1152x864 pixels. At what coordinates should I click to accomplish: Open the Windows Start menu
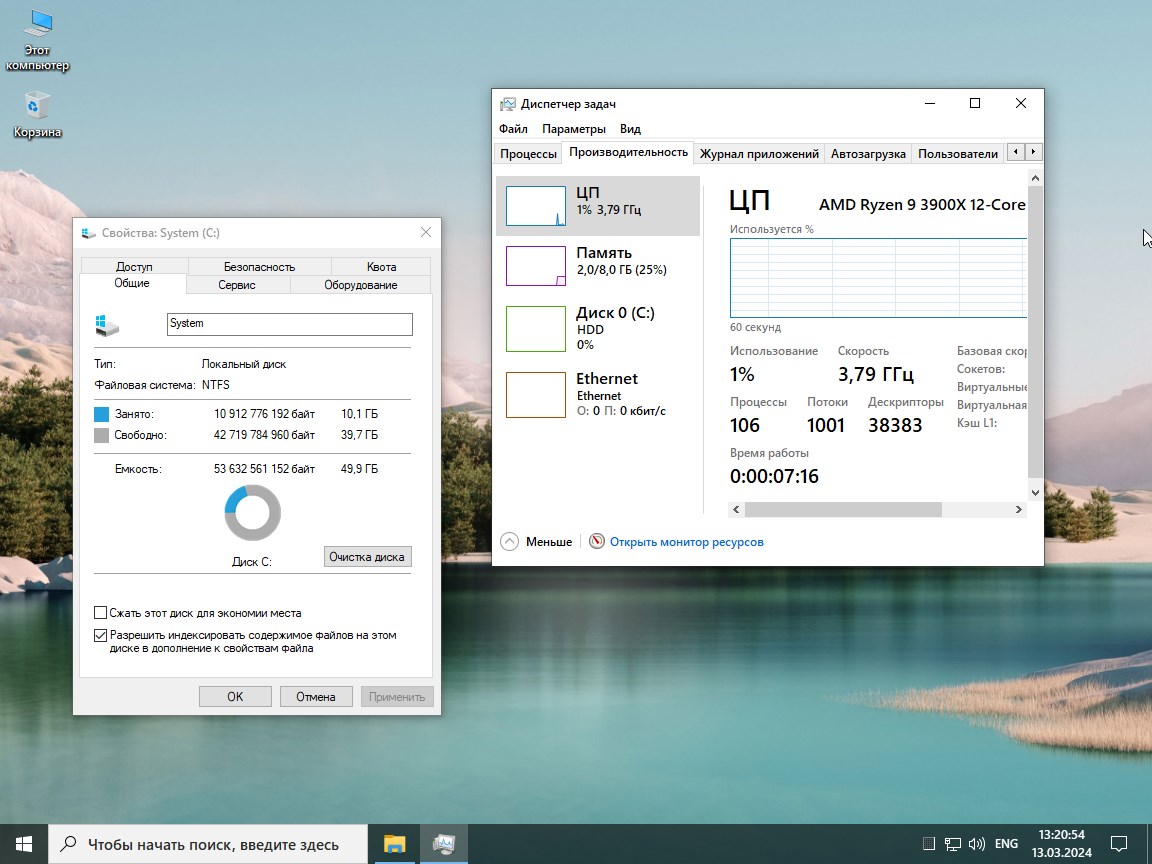tap(23, 844)
